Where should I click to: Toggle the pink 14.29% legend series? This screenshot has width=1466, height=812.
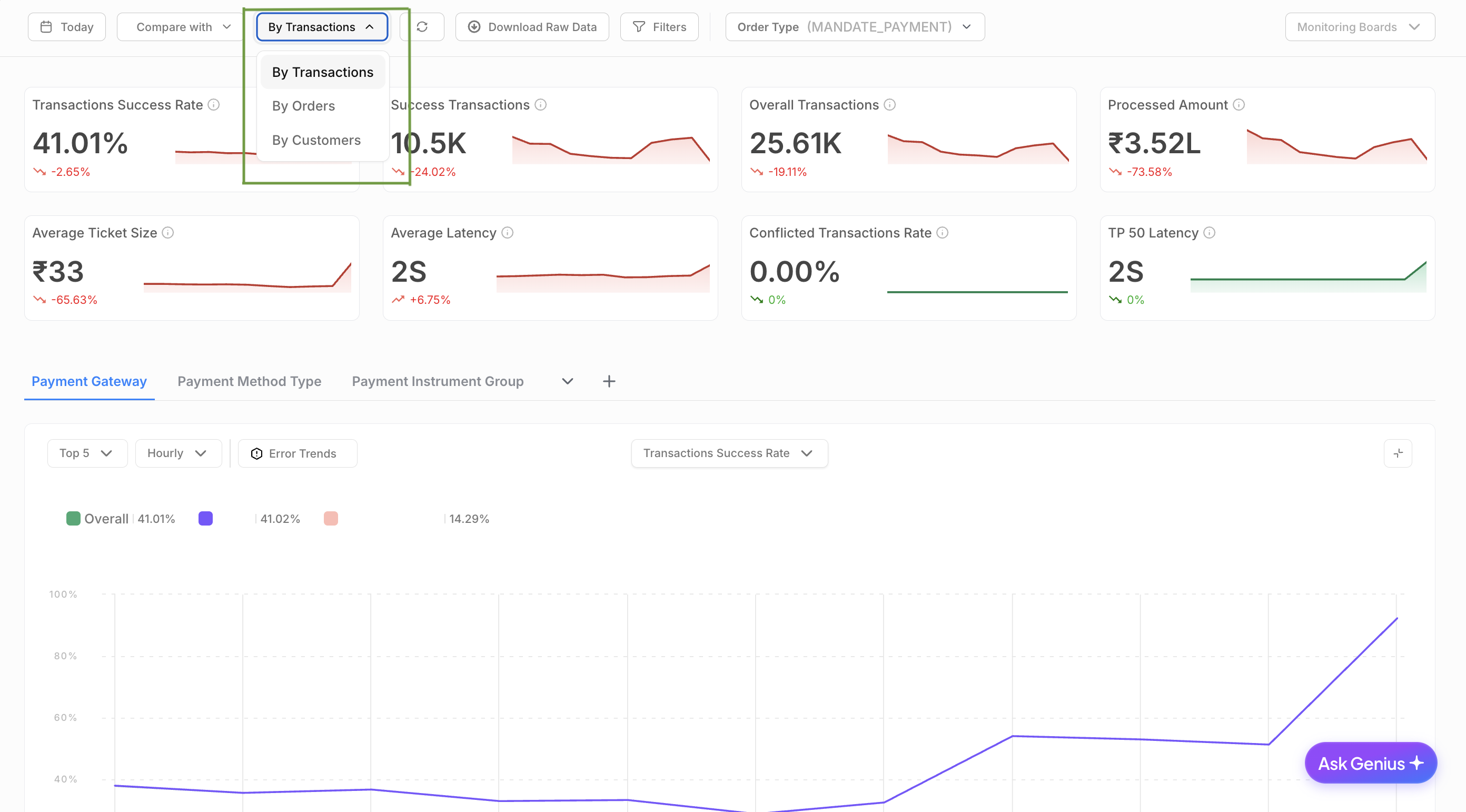pyautogui.click(x=331, y=518)
